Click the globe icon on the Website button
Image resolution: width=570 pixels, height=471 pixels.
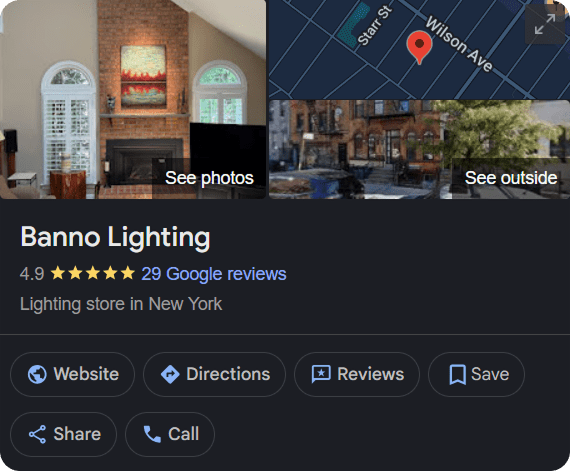37,374
